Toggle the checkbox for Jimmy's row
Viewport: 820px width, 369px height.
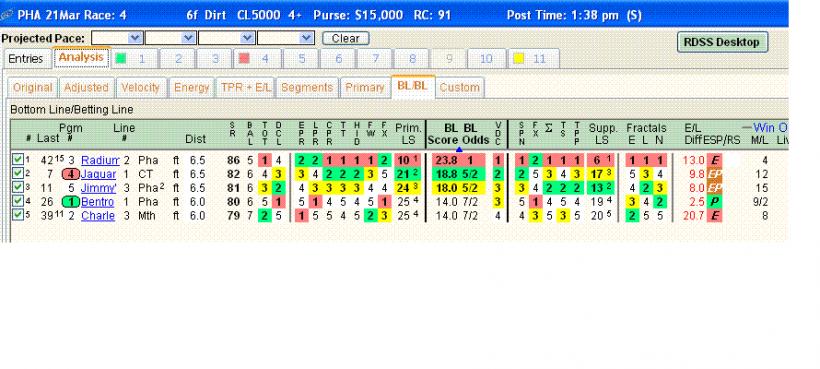(18, 187)
